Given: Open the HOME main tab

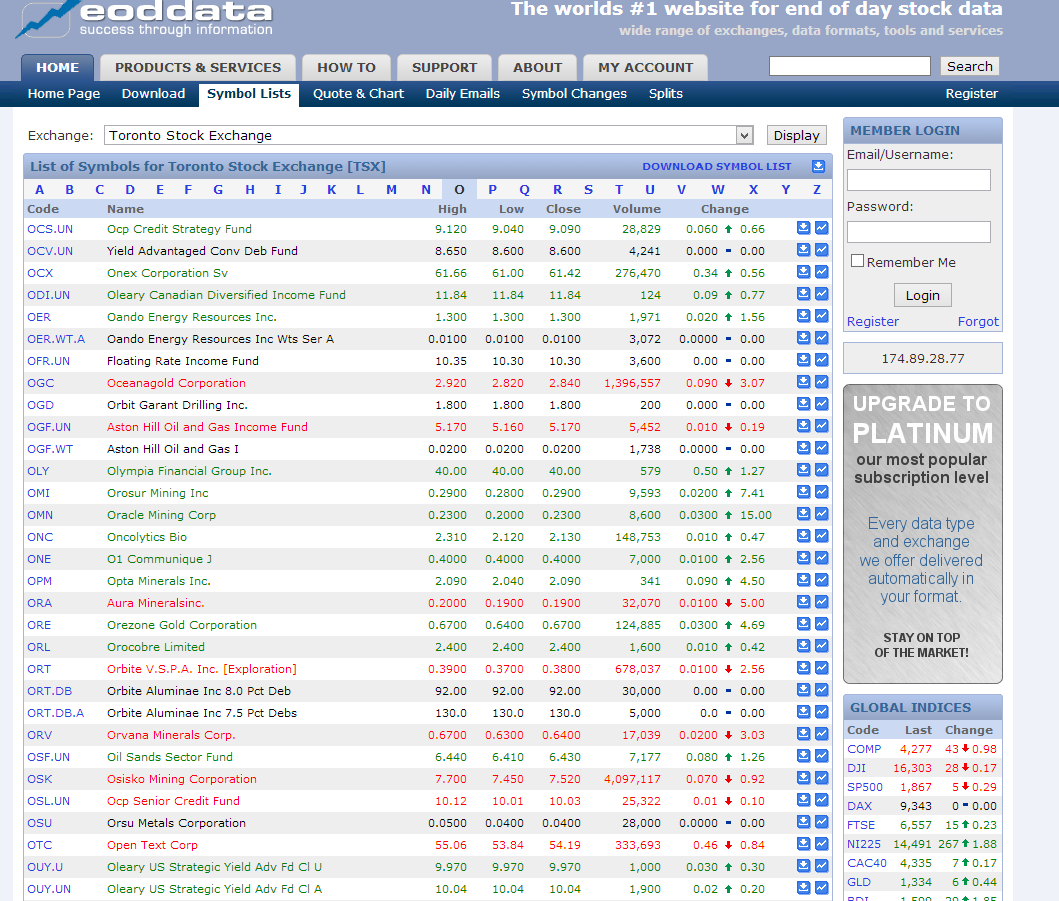Looking at the screenshot, I should click(57, 68).
